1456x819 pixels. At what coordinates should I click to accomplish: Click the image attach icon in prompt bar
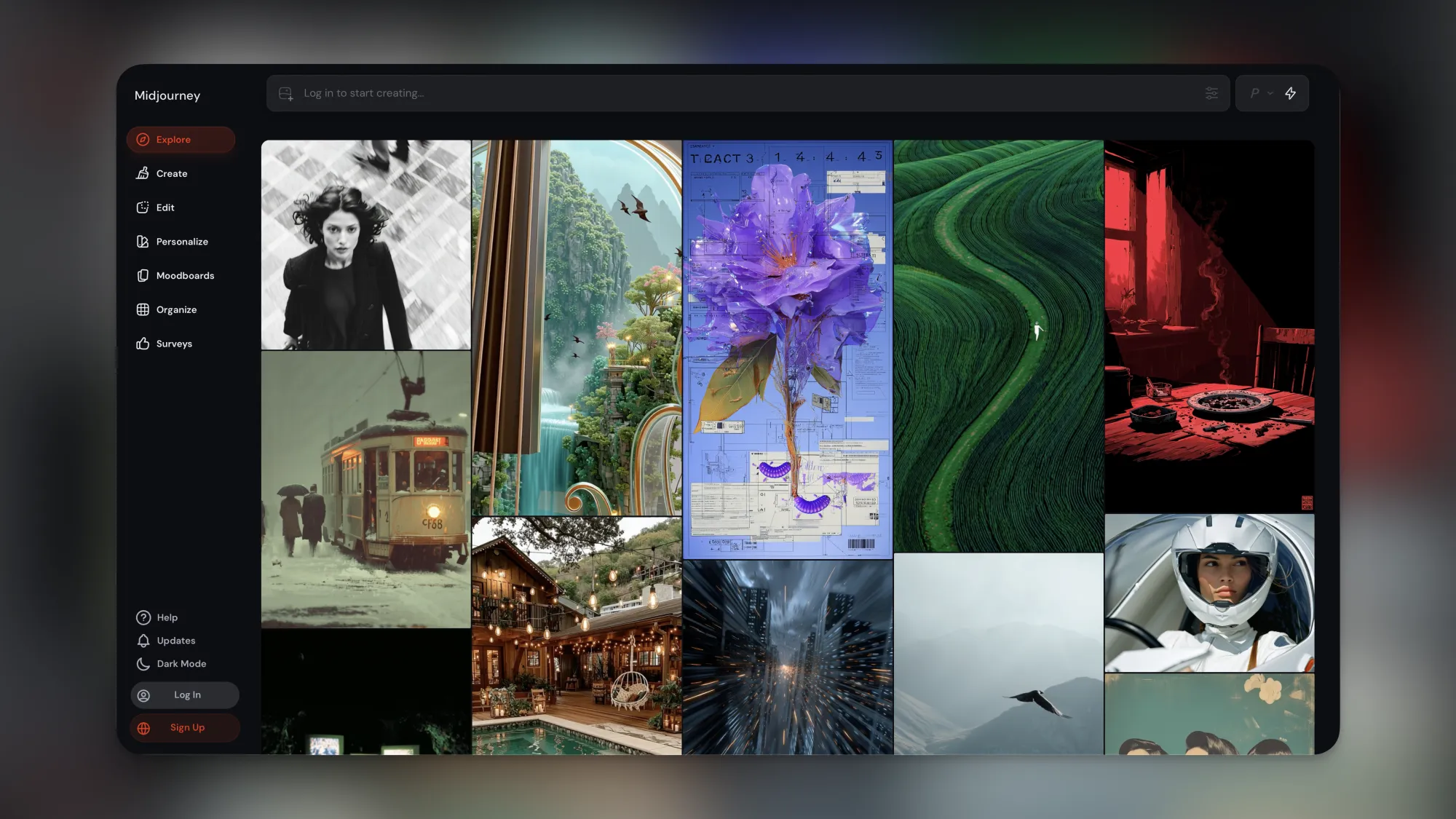coord(286,93)
